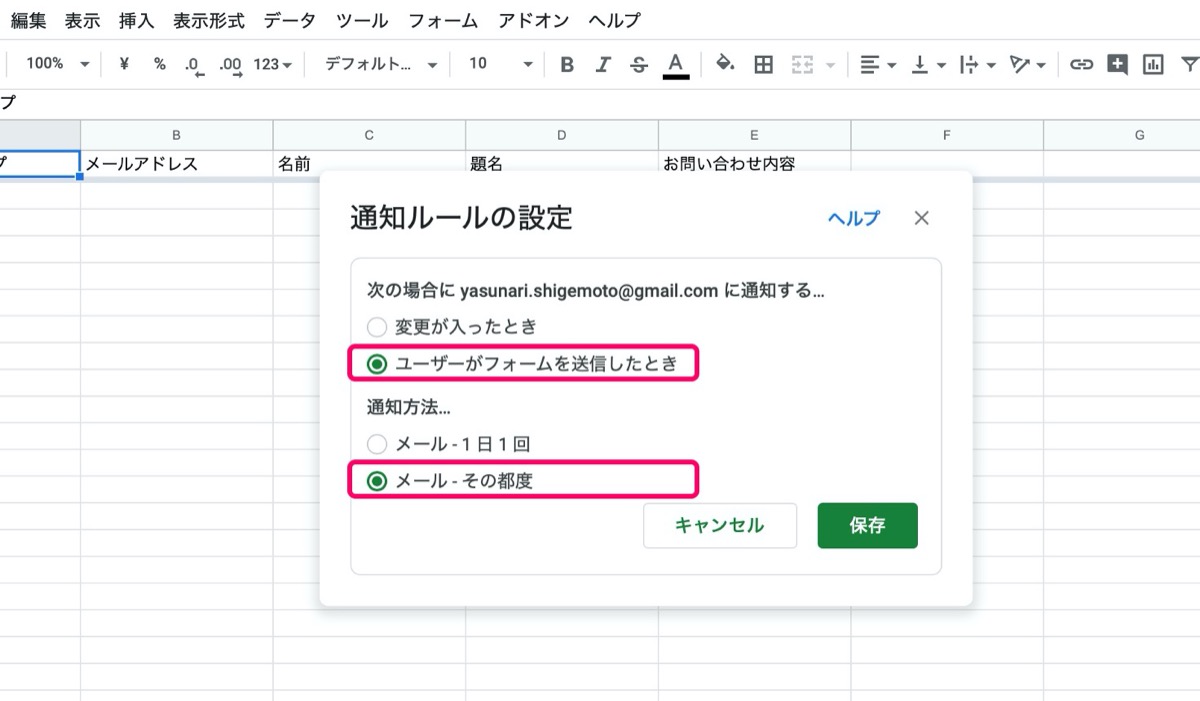
Task: Format selected cells as currency (¥)
Action: 124,64
